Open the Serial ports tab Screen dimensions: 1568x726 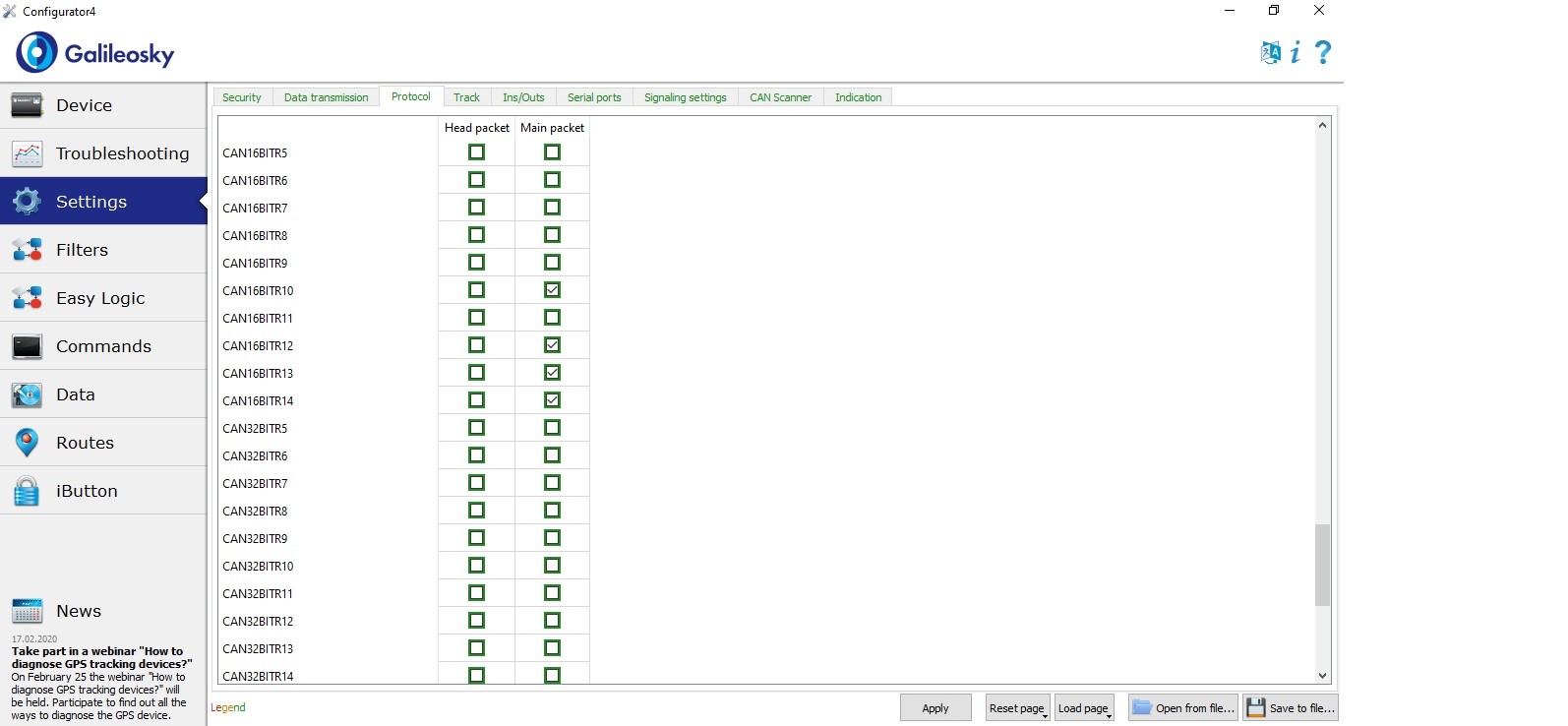point(594,97)
